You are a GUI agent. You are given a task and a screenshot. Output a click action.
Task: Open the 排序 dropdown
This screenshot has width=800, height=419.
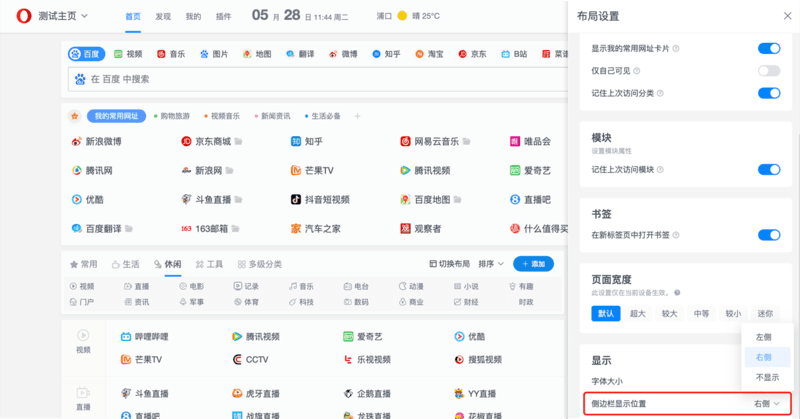[x=491, y=264]
